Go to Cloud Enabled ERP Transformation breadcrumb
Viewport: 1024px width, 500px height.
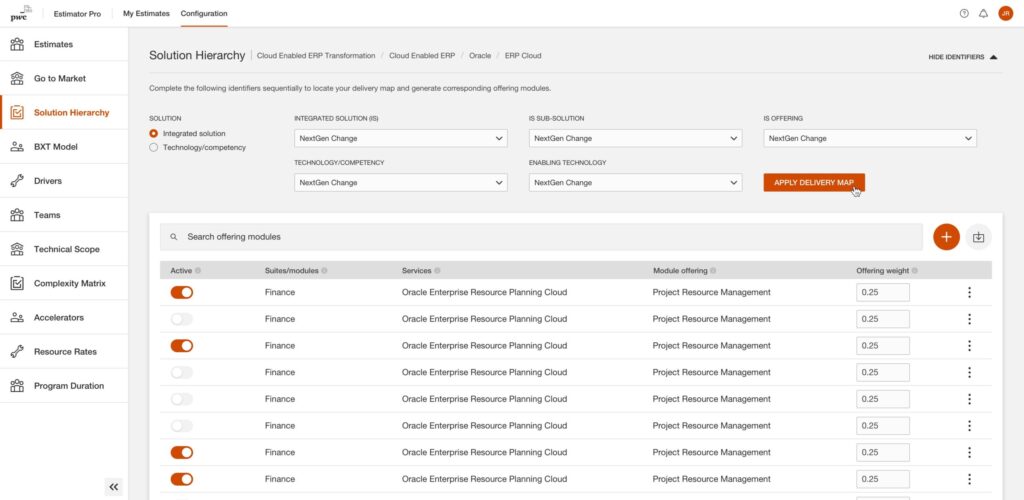click(316, 55)
